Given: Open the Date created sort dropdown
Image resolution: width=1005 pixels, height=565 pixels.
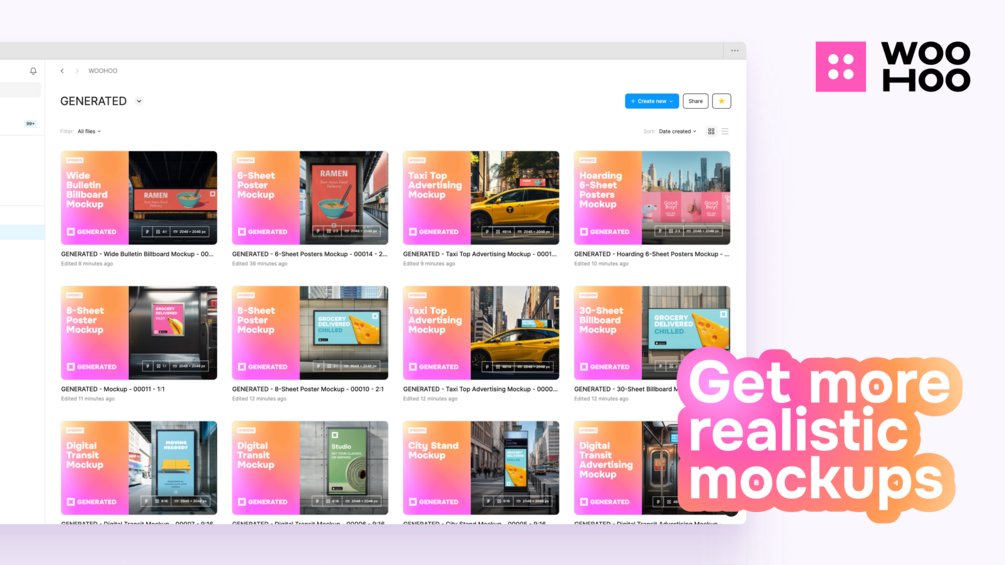Looking at the screenshot, I should click(x=677, y=131).
